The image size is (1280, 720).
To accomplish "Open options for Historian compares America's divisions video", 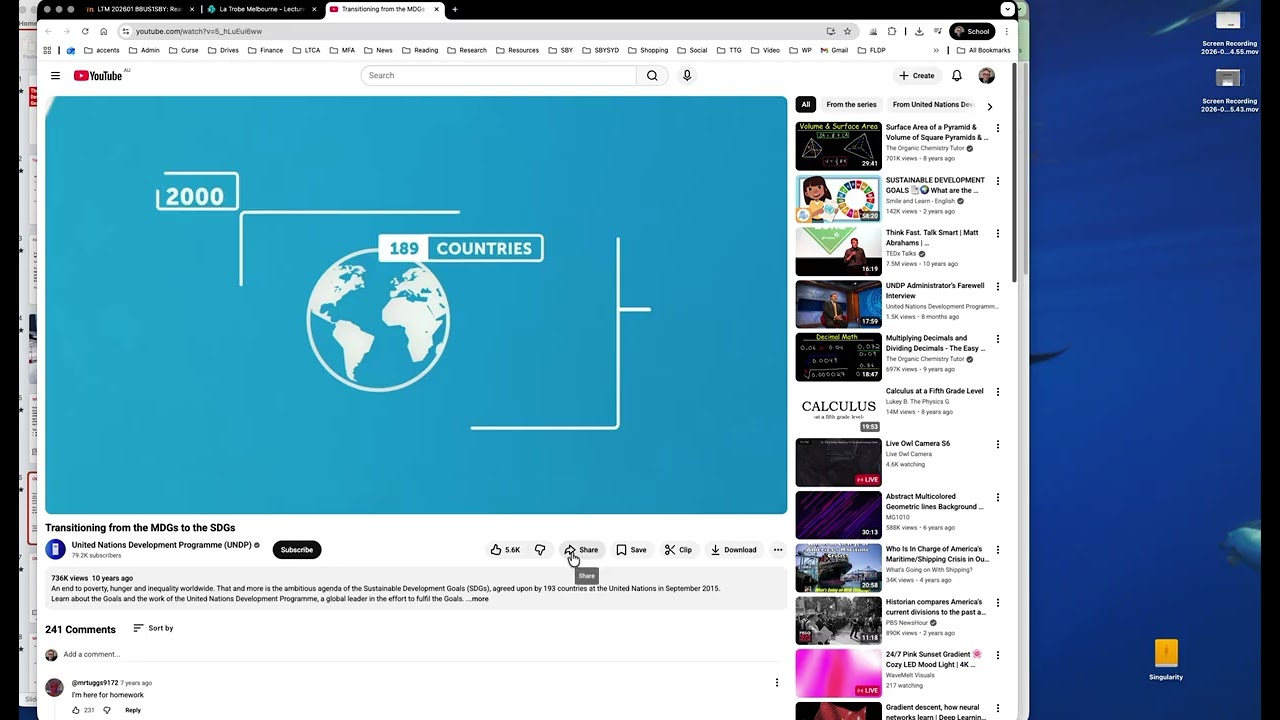I will (x=997, y=603).
